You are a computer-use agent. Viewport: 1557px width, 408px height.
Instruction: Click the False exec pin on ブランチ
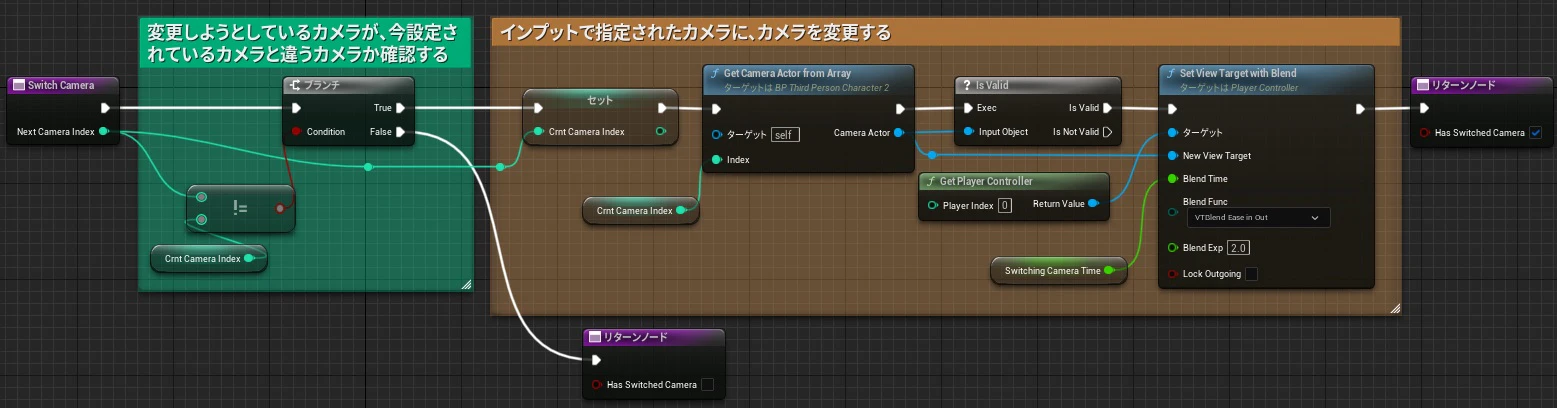[400, 131]
